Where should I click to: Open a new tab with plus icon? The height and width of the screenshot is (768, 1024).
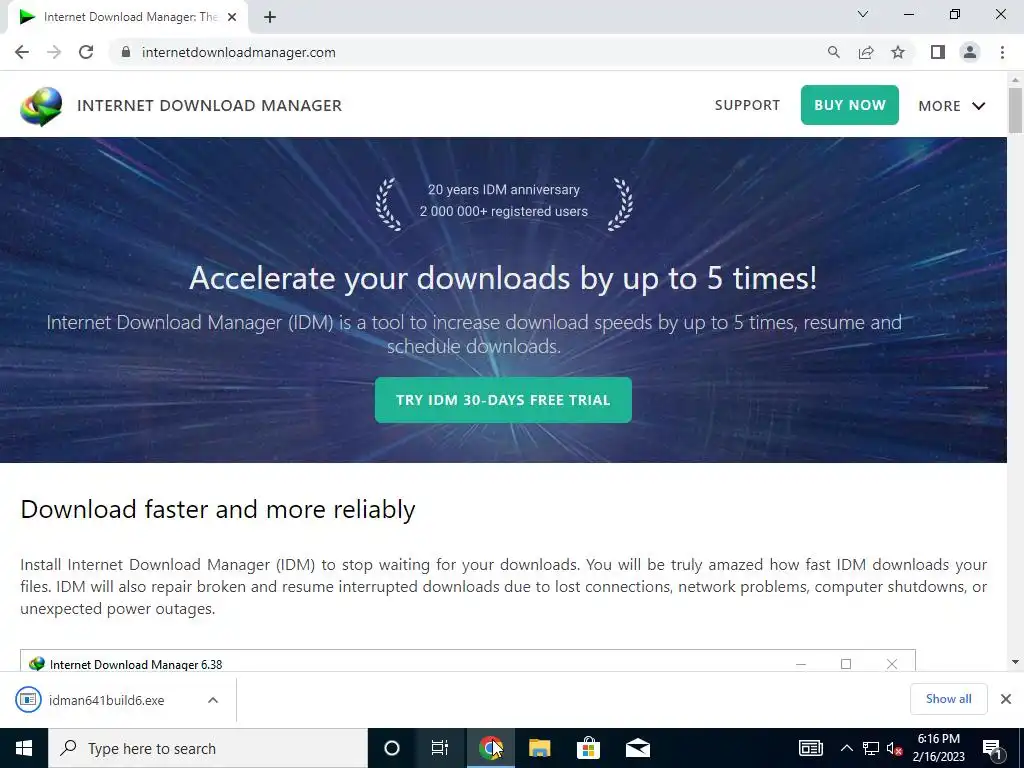(x=270, y=17)
